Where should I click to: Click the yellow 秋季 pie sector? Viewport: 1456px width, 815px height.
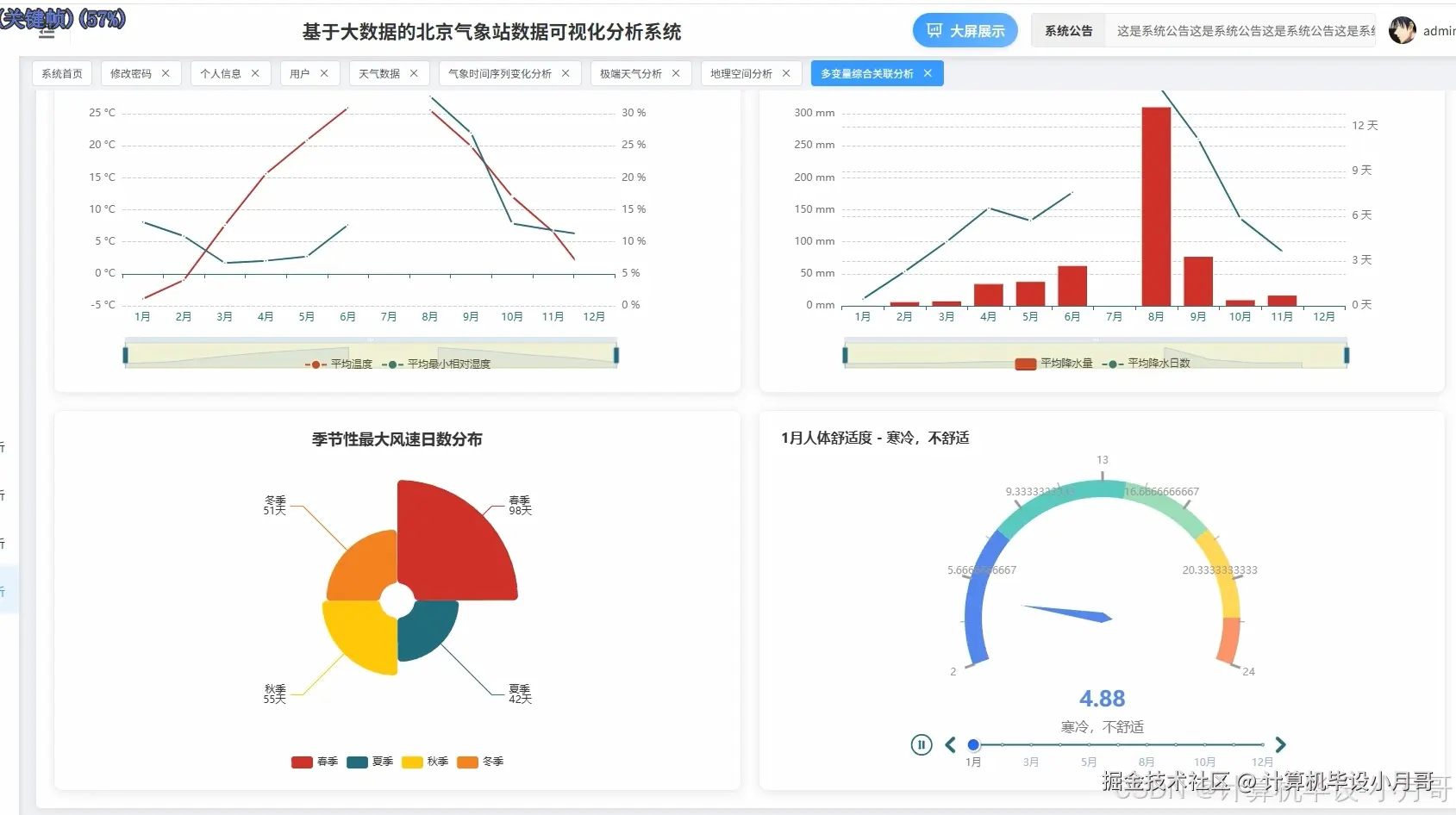coord(362,636)
